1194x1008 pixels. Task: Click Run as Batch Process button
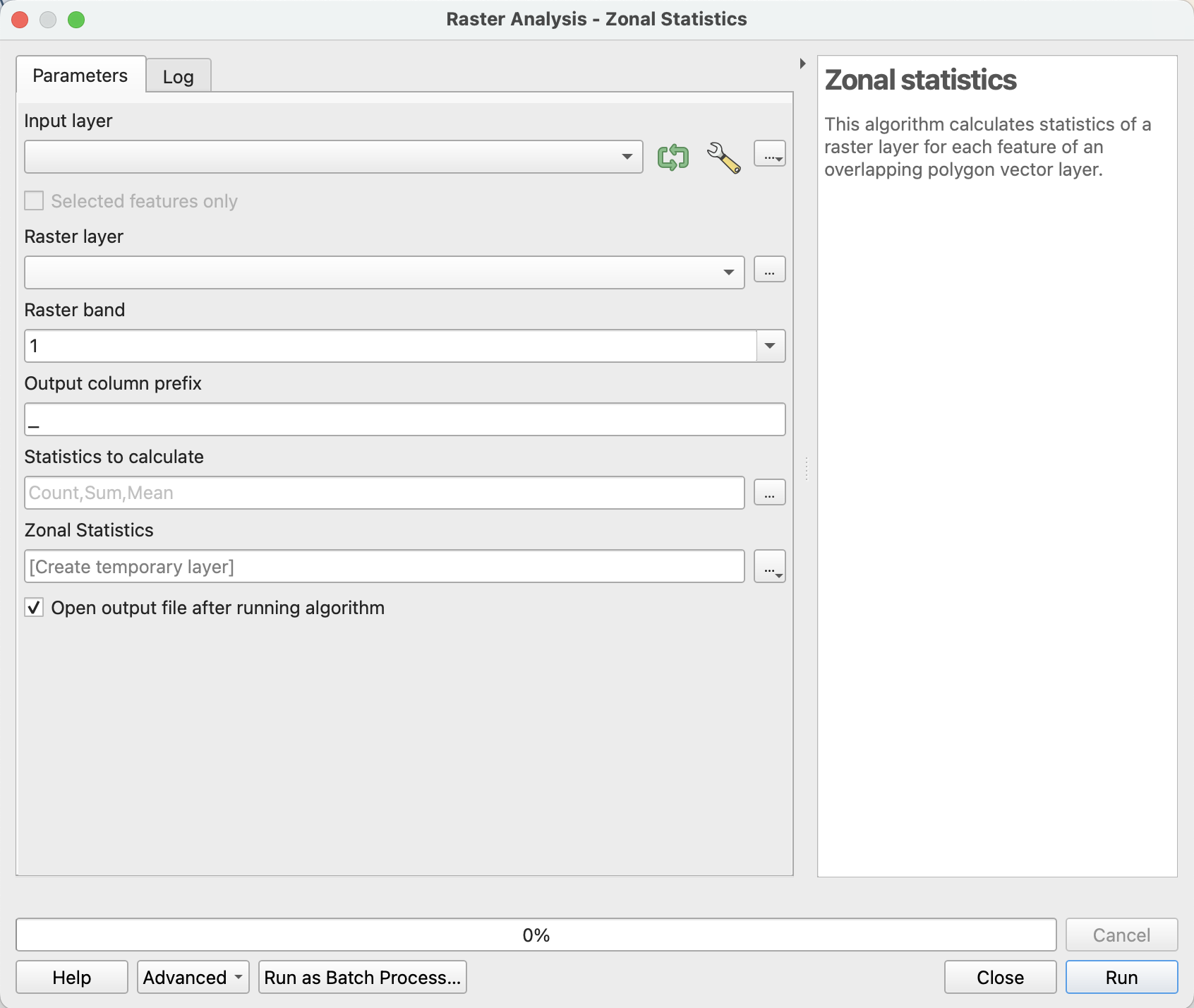coord(363,977)
